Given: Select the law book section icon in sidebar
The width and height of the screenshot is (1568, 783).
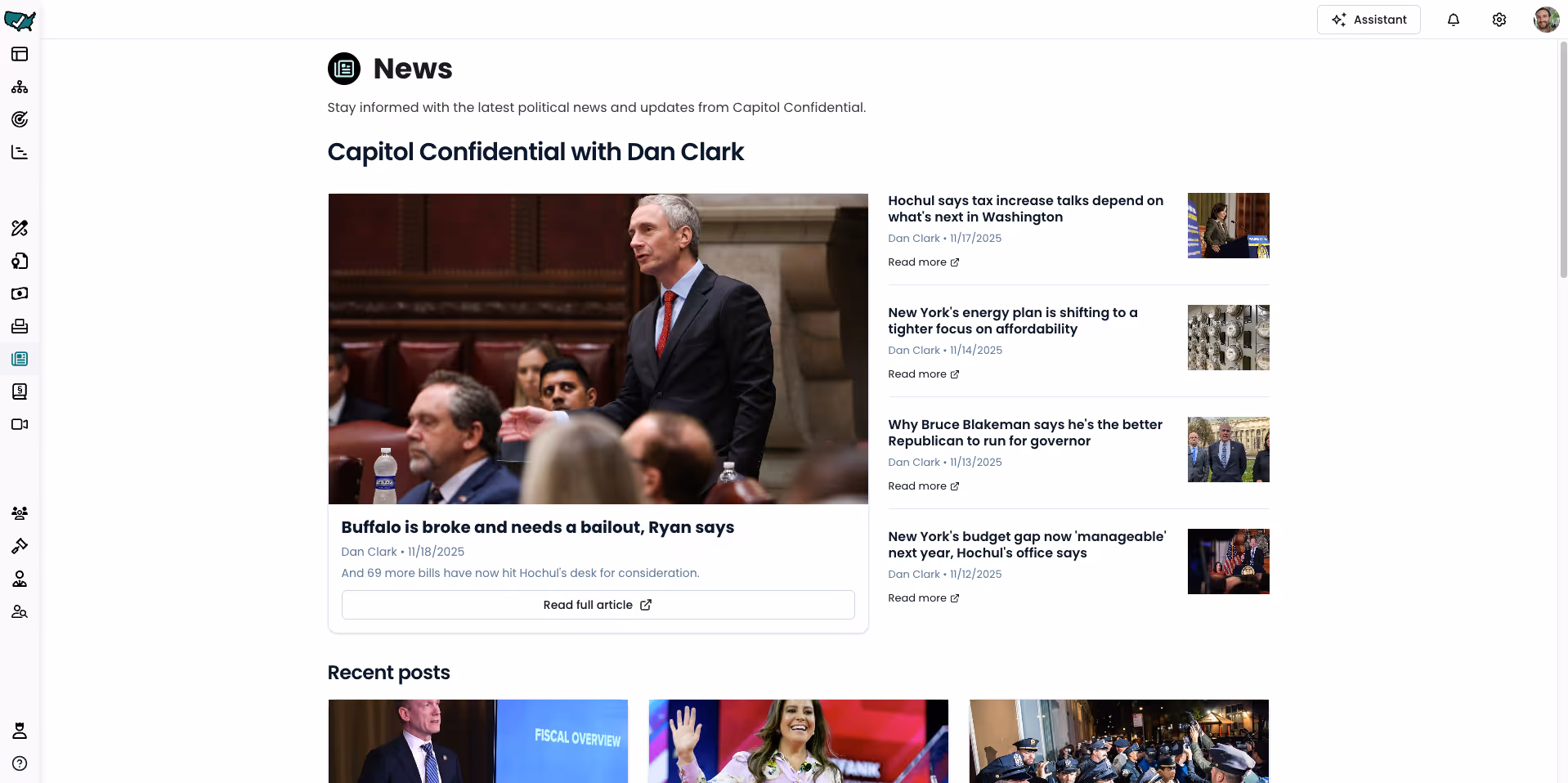Looking at the screenshot, I should pos(20,391).
